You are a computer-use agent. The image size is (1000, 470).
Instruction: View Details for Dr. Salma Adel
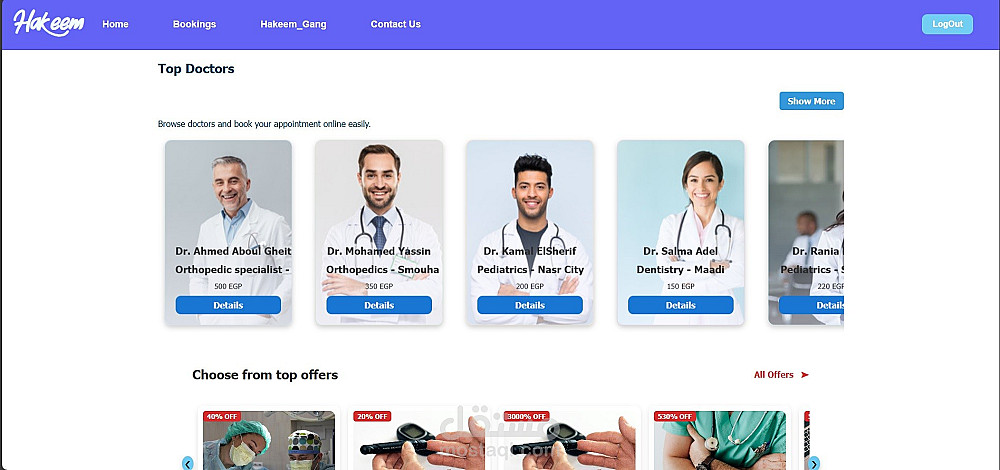680,305
